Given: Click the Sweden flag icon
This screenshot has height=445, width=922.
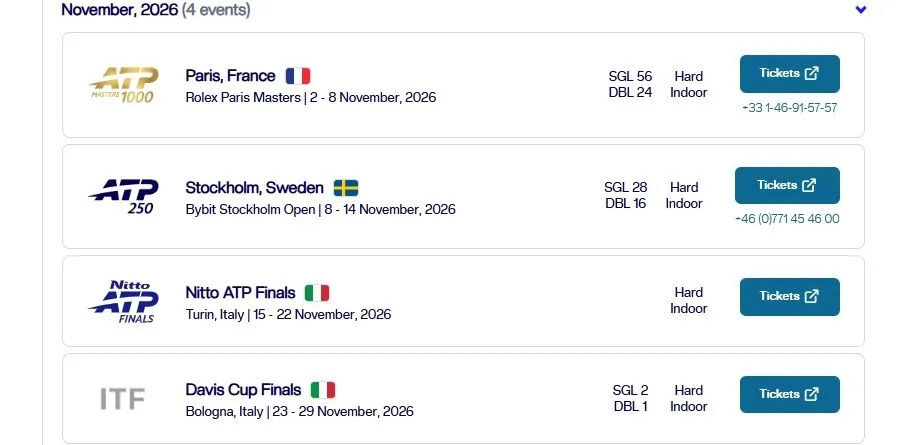Looking at the screenshot, I should 346,187.
